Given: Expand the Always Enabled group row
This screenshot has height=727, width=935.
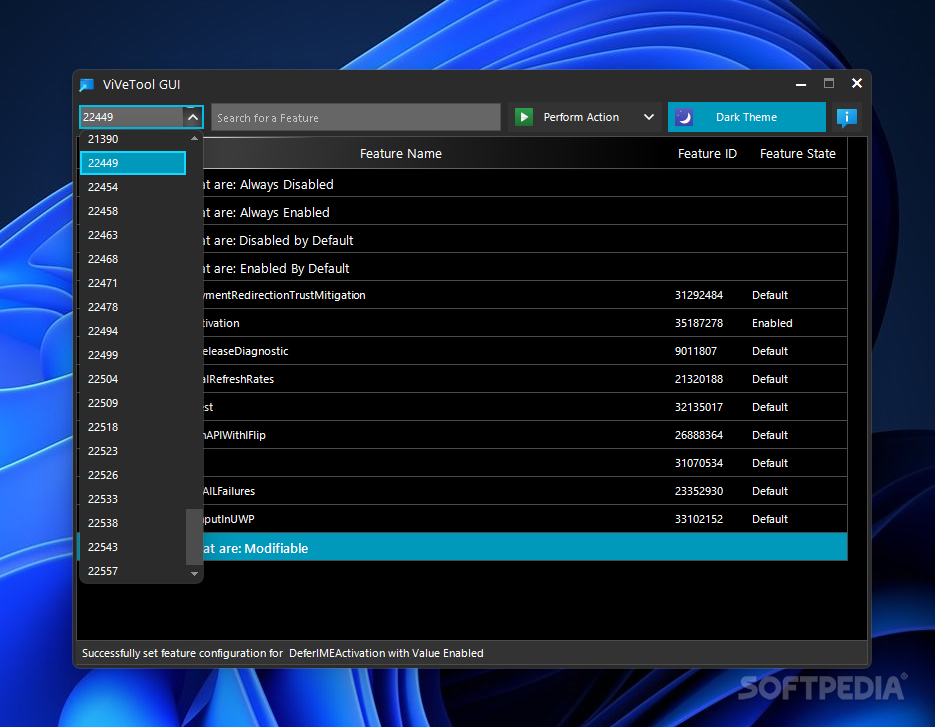Looking at the screenshot, I should point(525,212).
